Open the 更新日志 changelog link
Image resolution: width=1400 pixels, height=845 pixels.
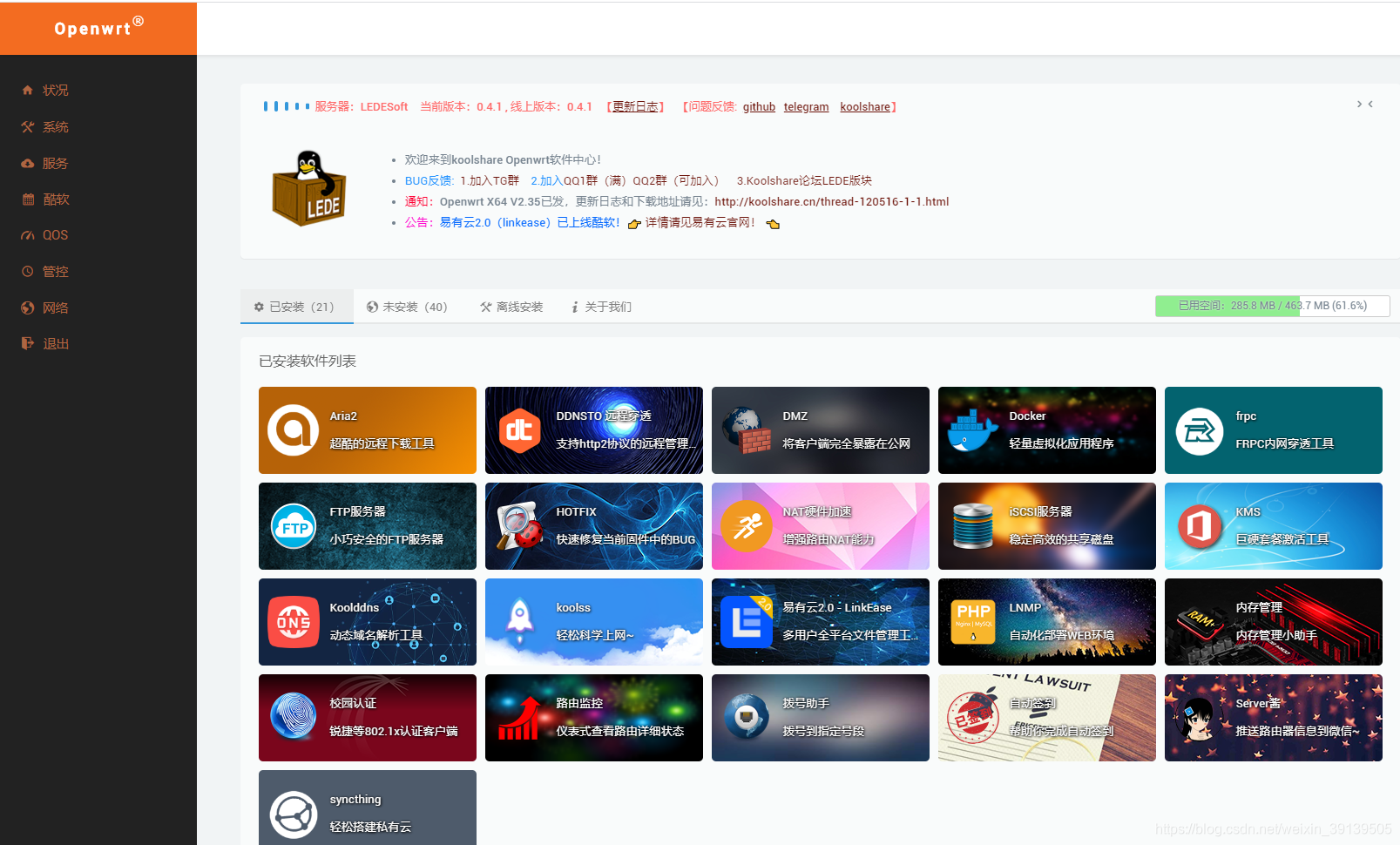(x=636, y=106)
